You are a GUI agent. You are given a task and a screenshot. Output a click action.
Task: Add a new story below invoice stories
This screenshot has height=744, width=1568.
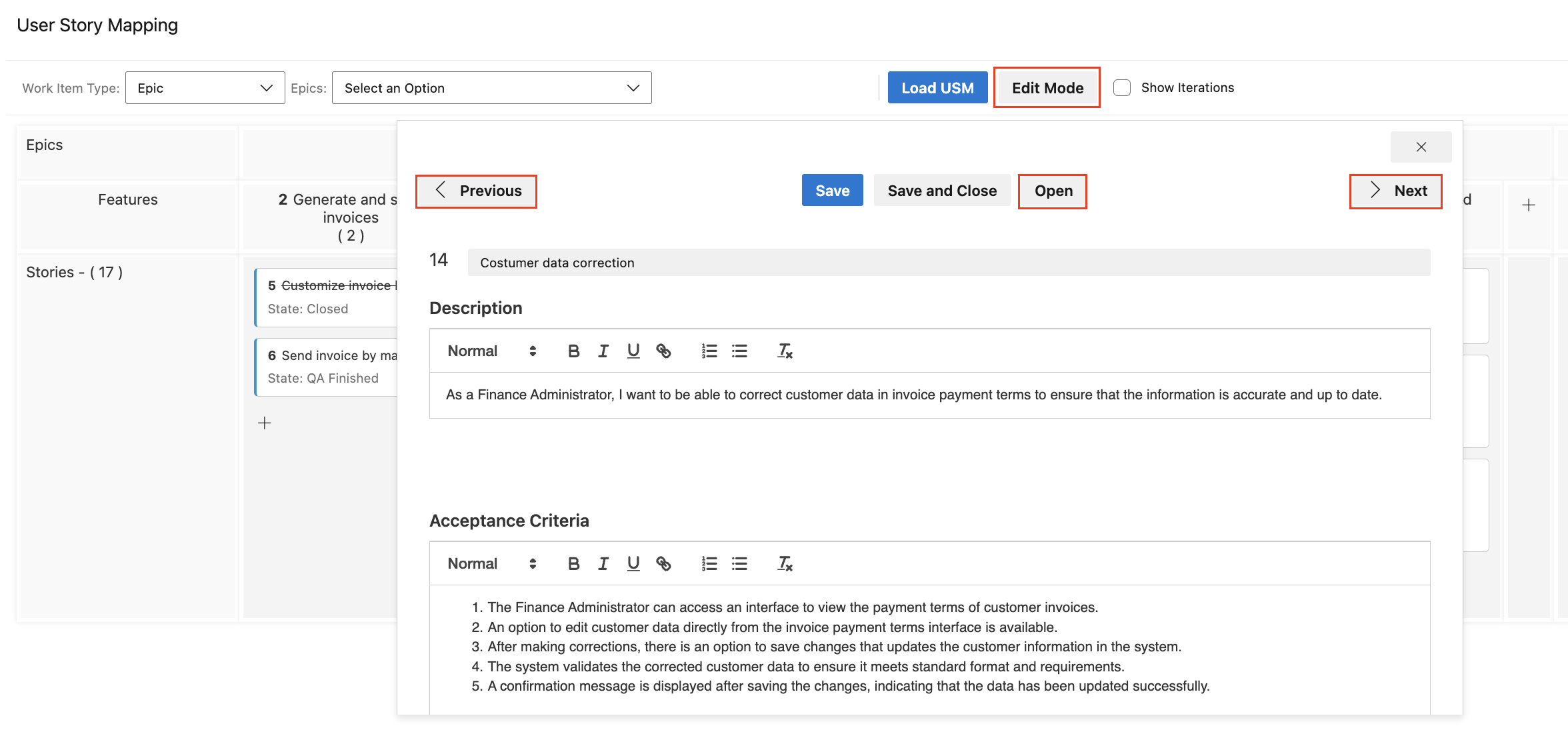265,423
